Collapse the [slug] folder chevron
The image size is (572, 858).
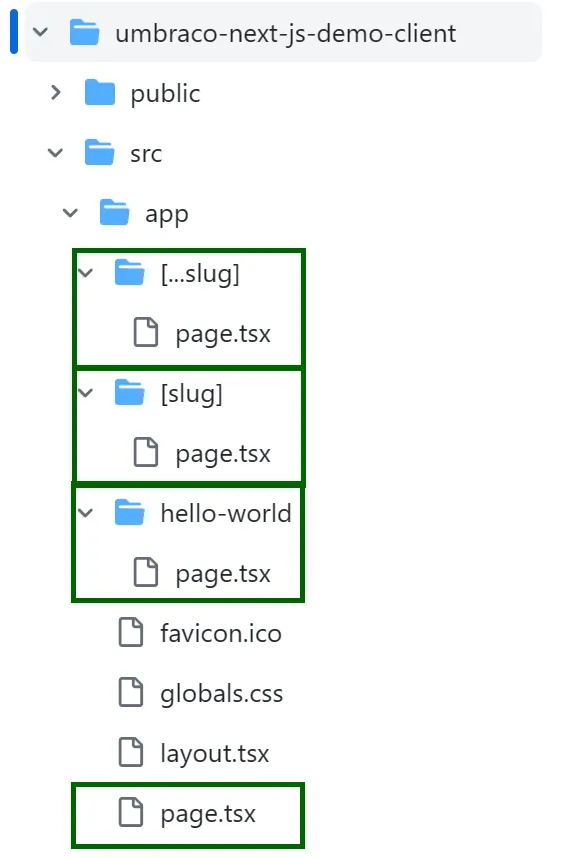pos(86,393)
